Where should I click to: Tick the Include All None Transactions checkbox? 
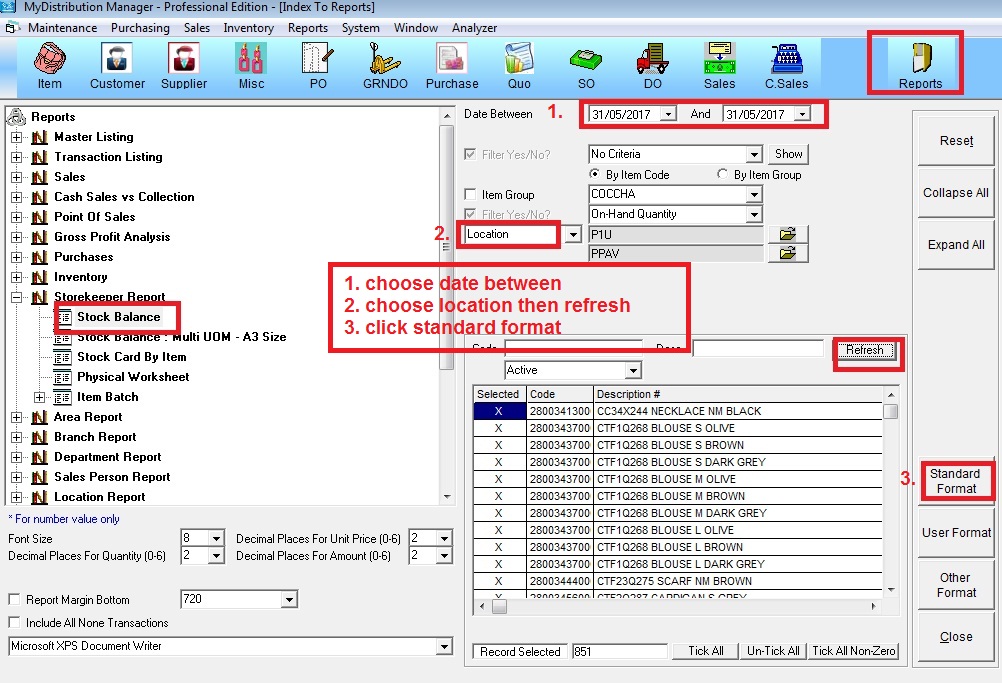coord(14,623)
